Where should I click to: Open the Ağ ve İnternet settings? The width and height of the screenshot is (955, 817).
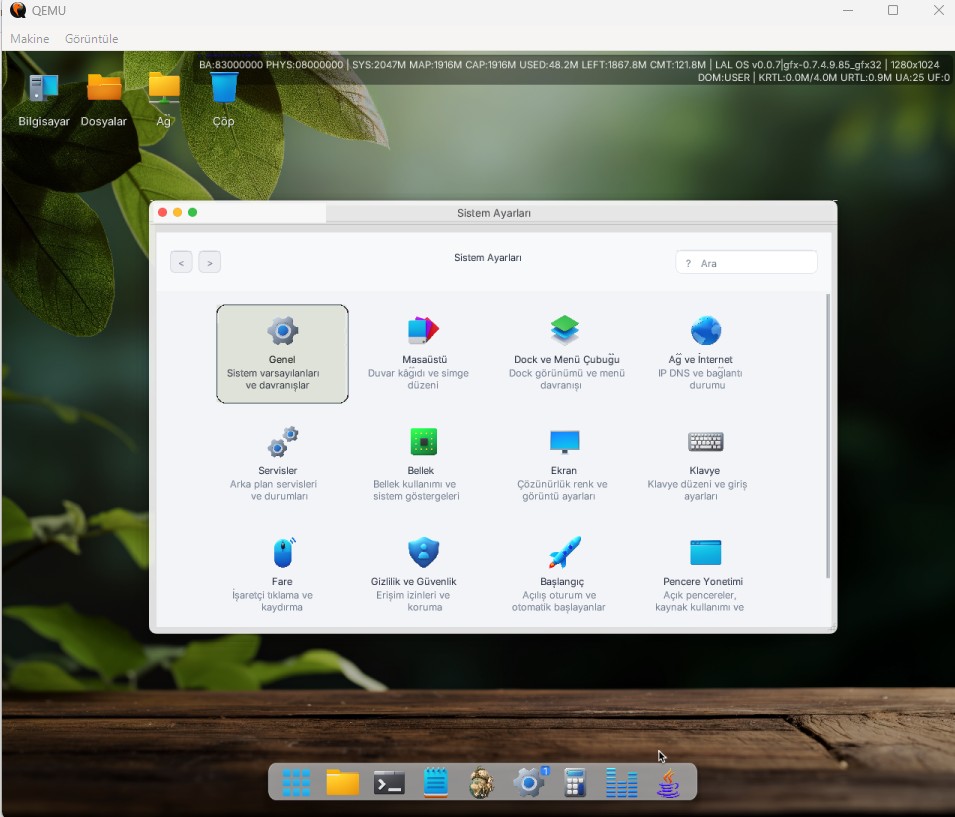[705, 353]
